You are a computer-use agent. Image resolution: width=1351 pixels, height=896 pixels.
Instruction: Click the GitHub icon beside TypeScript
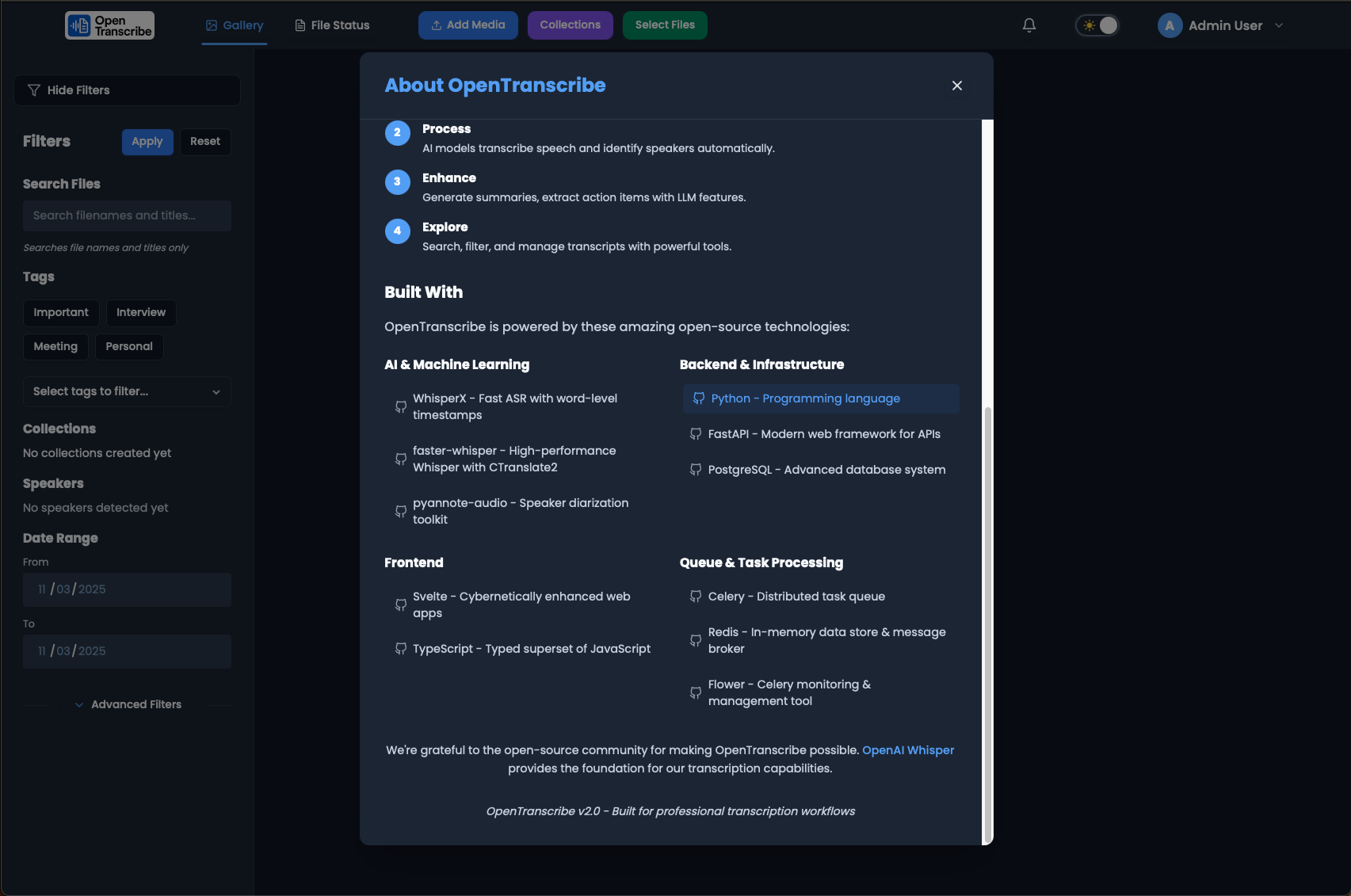pos(401,650)
